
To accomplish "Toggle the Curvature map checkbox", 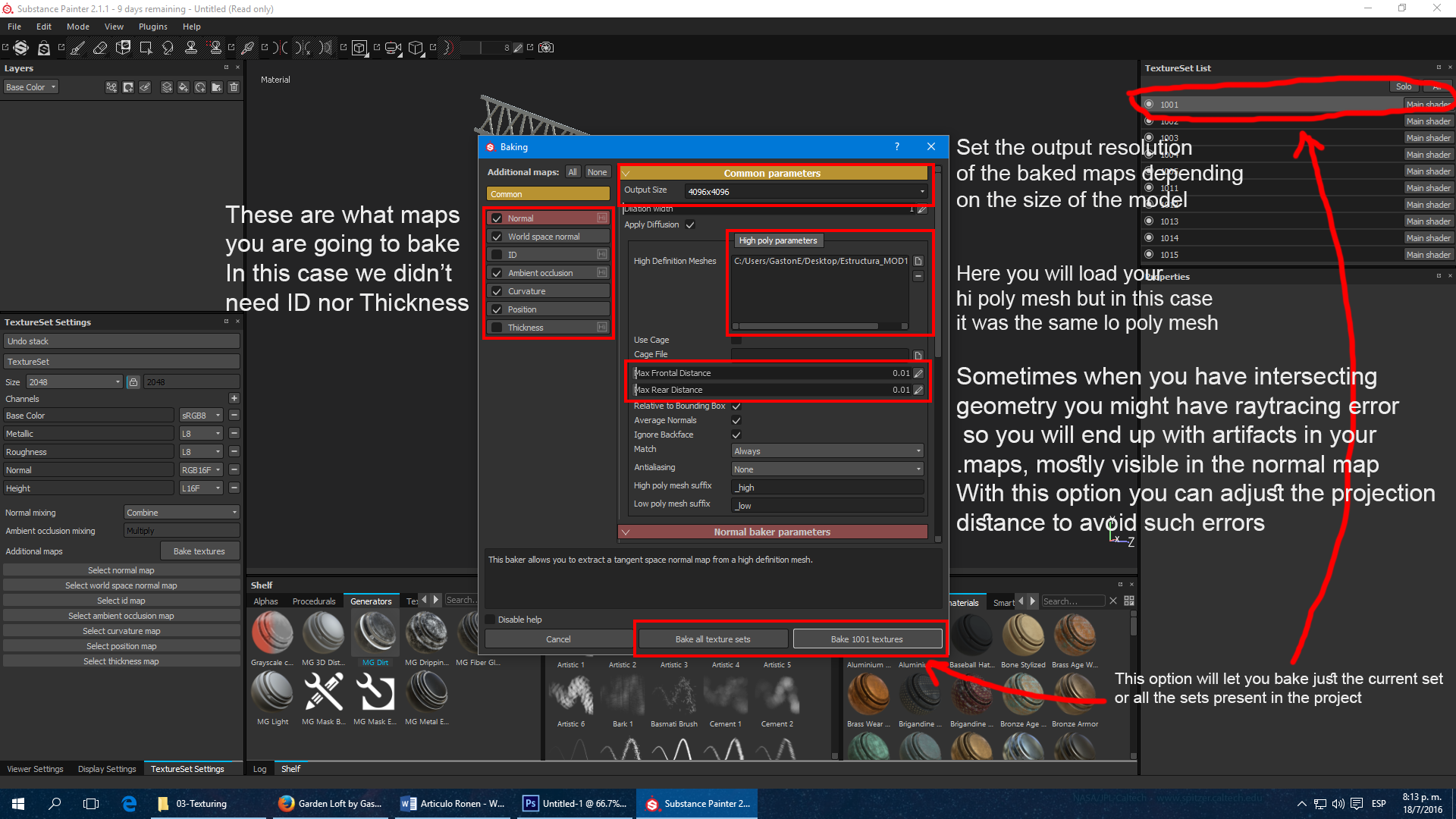I will [x=497, y=291].
